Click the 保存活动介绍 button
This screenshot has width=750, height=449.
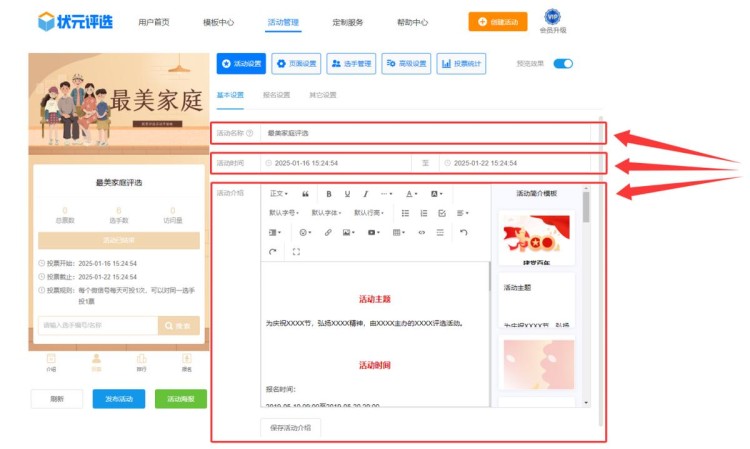[x=291, y=427]
